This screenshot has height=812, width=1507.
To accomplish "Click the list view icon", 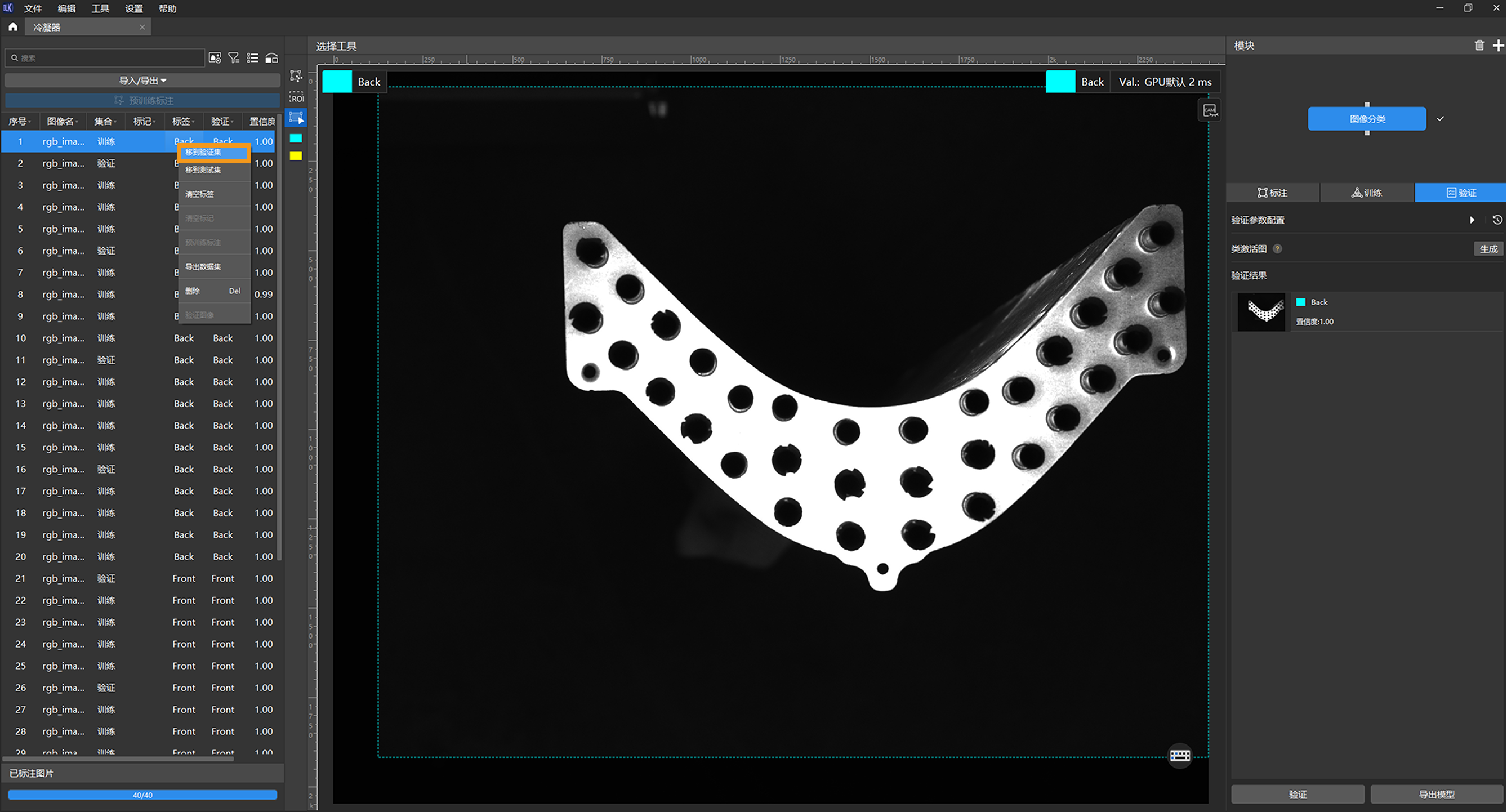I will pos(252,58).
